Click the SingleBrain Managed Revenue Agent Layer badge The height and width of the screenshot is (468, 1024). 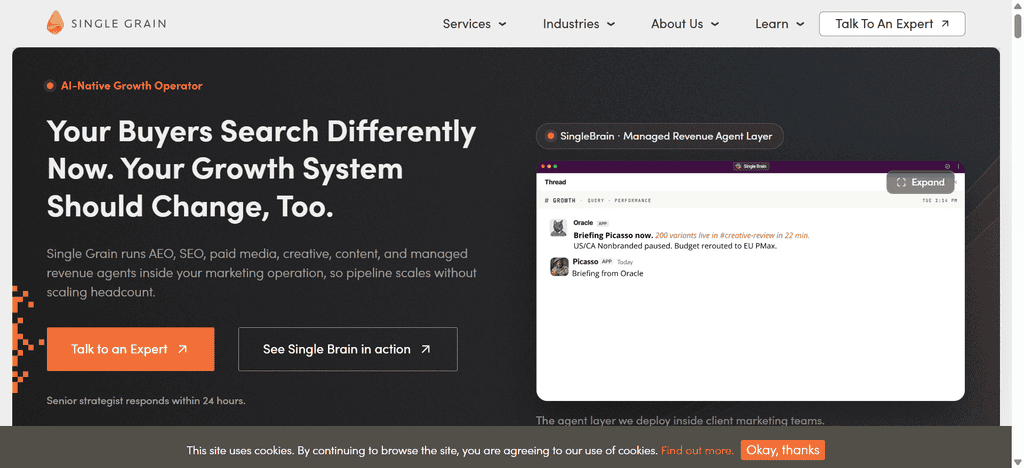click(660, 136)
